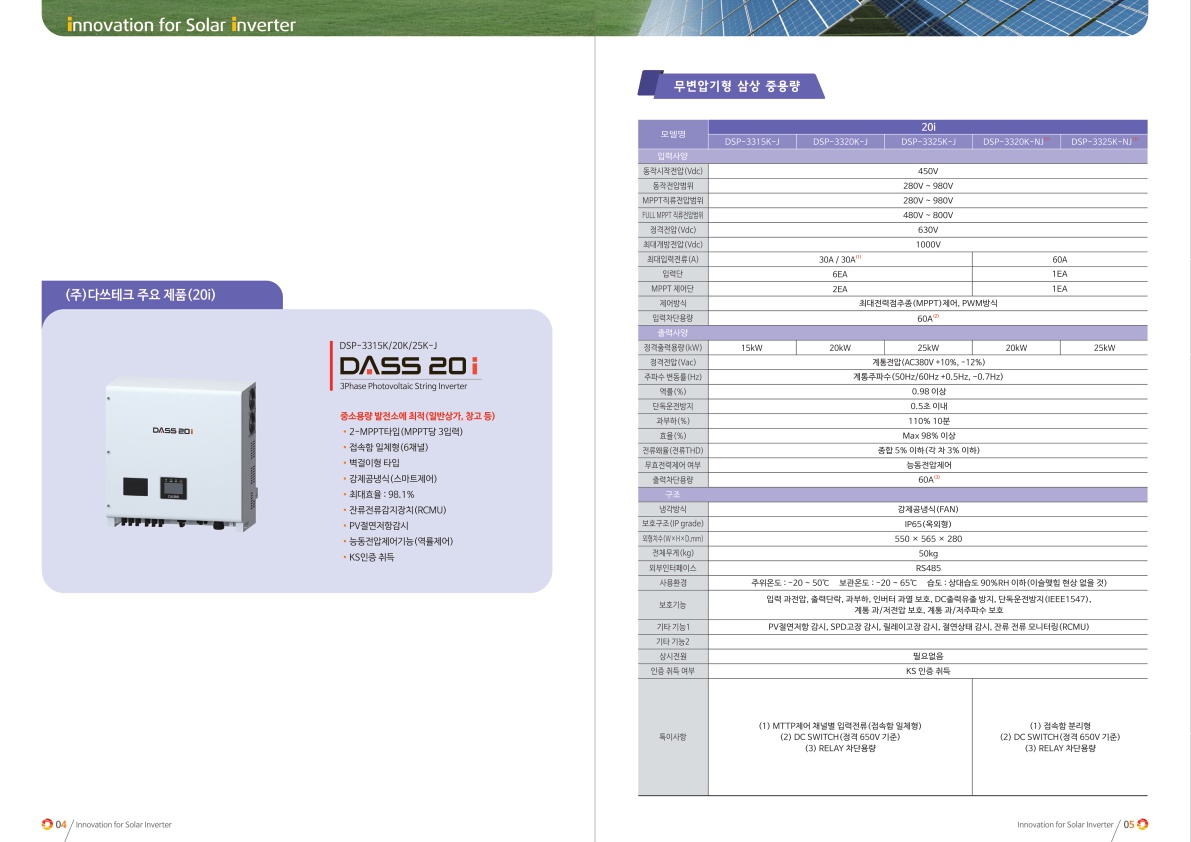Viewport: 1191px width, 842px height.
Task: Click the orange logo icon beside page 04
Action: click(47, 824)
